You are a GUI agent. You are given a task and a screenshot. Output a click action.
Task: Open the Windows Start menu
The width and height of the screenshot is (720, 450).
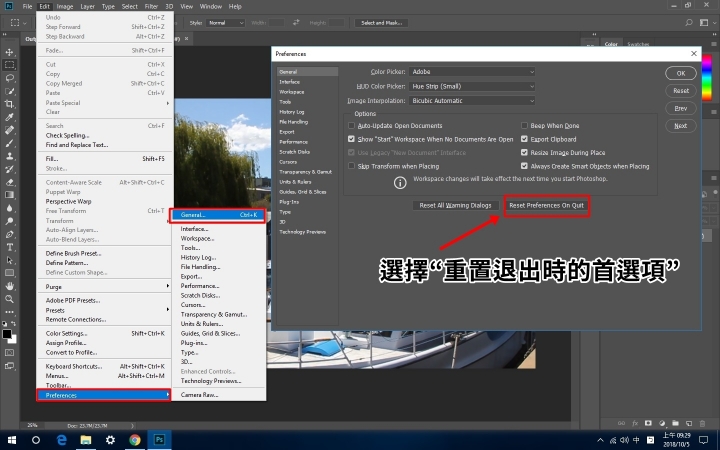11,440
